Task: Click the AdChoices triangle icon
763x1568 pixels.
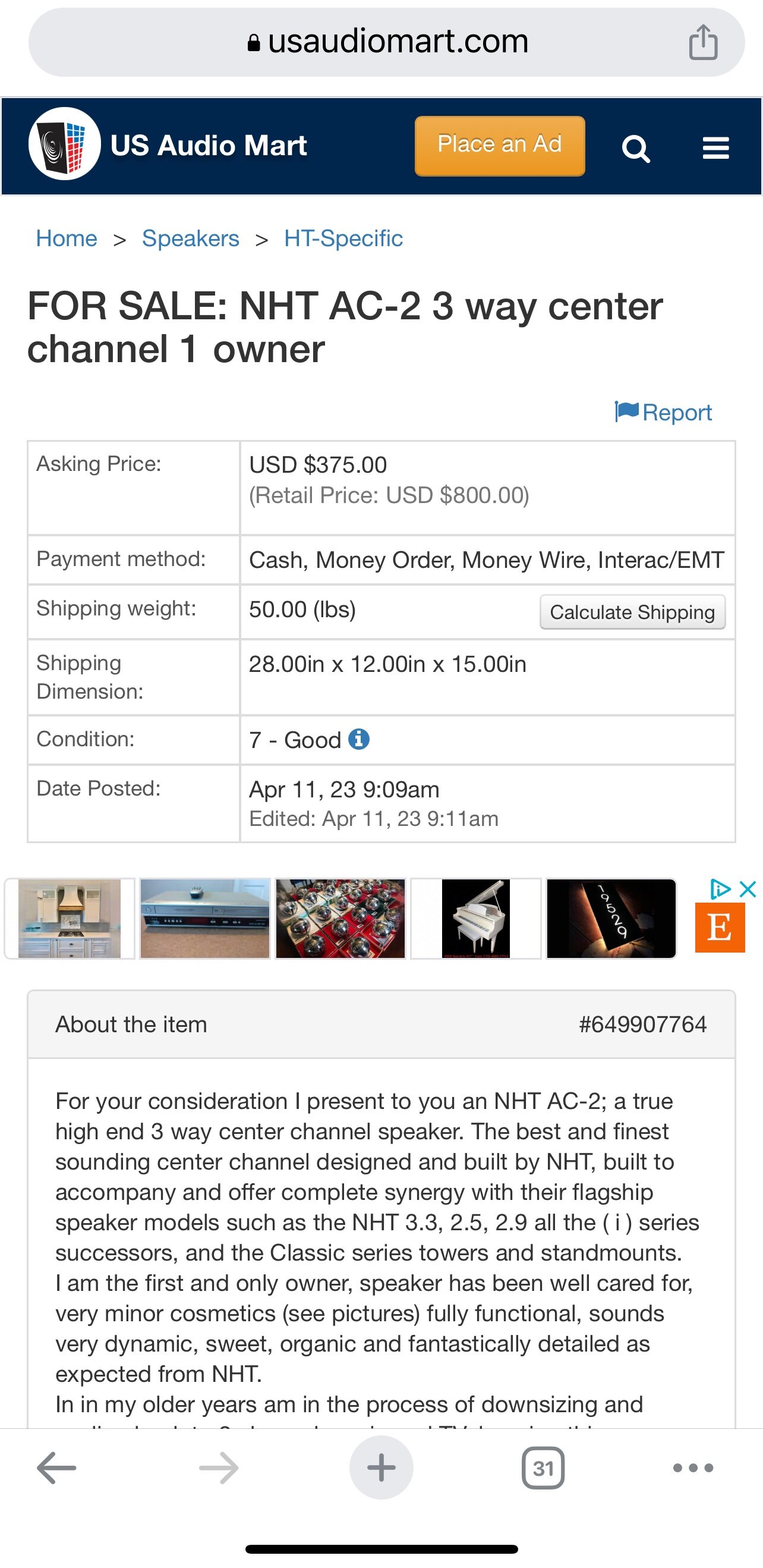Action: click(x=720, y=889)
